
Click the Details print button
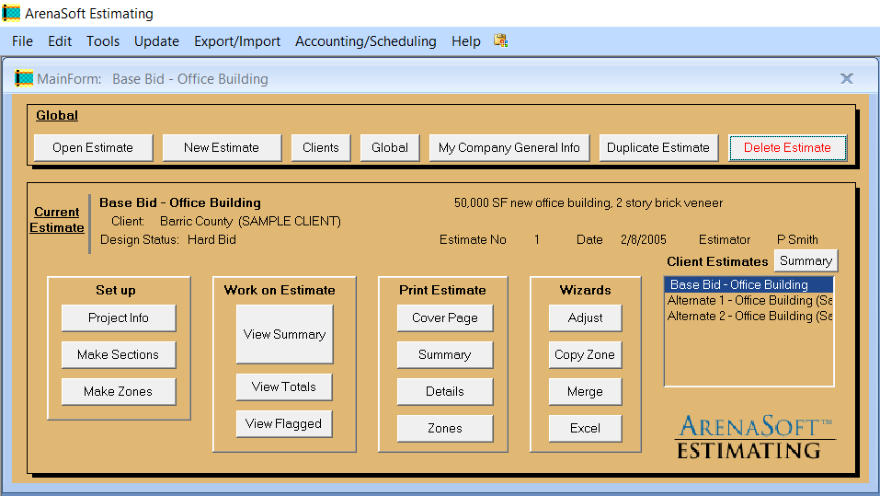(444, 392)
